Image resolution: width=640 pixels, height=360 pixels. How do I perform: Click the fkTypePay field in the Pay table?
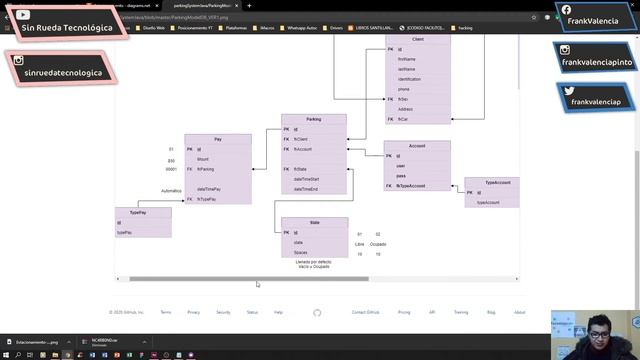207,199
